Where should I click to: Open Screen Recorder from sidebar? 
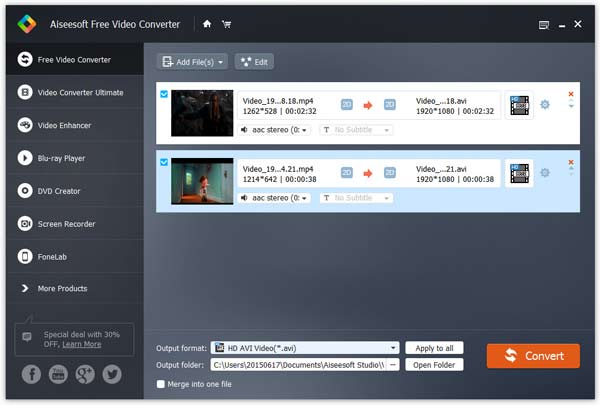(75, 224)
